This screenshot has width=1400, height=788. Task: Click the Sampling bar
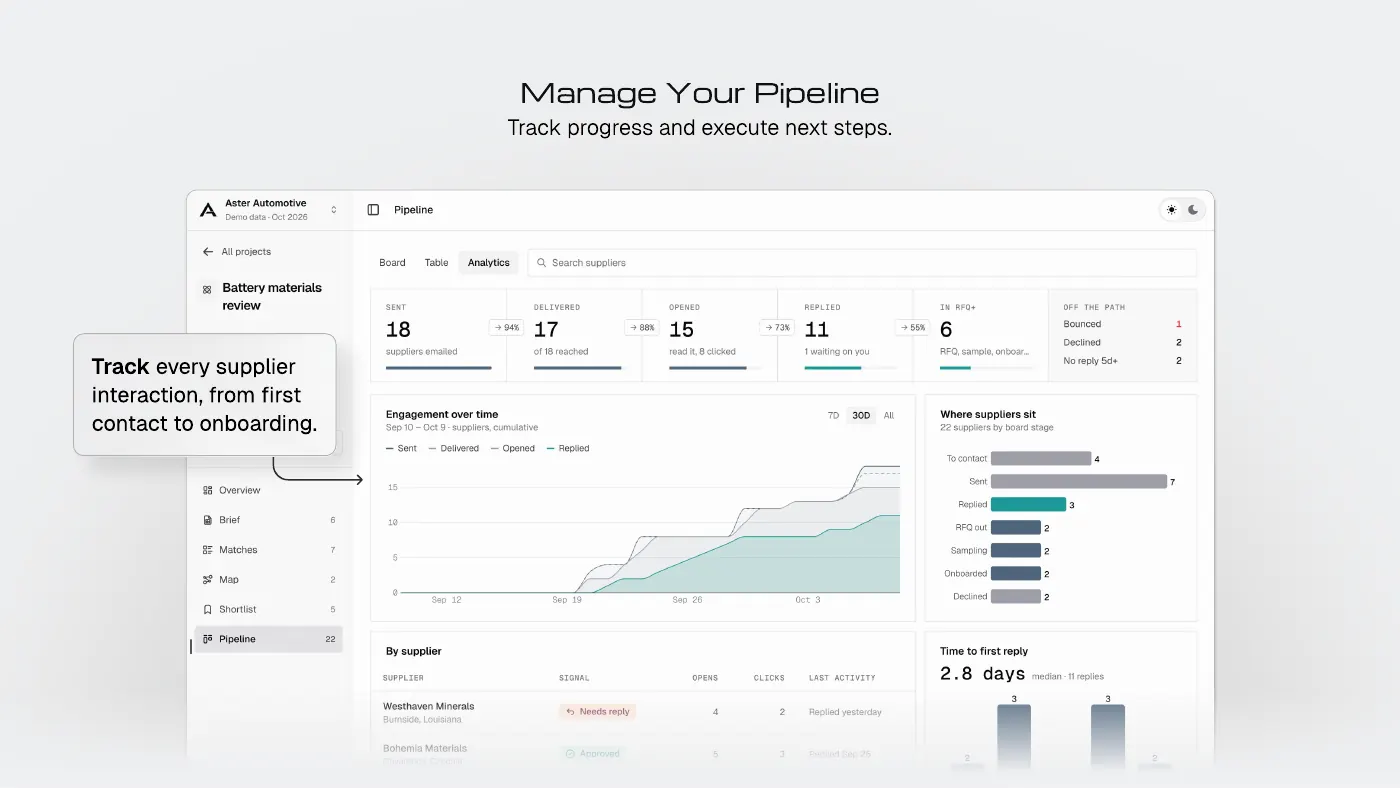[1016, 550]
